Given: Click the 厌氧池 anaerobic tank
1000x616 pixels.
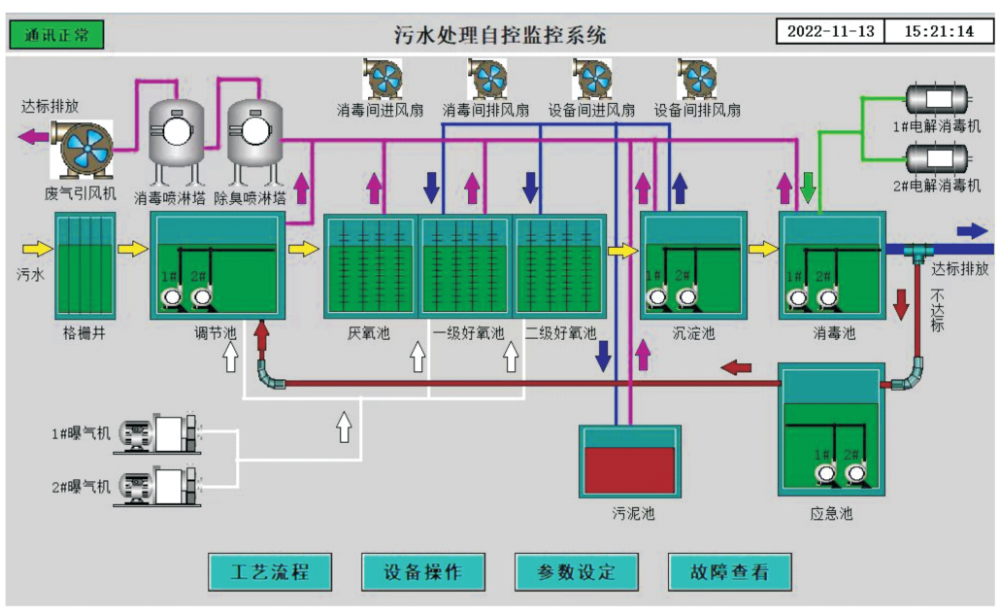Looking at the screenshot, I should pyautogui.click(x=371, y=266).
